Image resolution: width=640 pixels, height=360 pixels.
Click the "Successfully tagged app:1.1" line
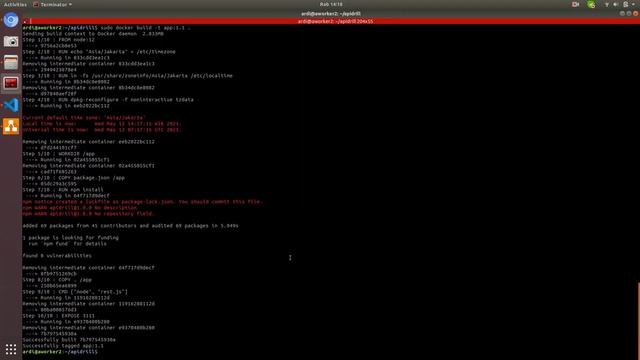(x=63, y=346)
